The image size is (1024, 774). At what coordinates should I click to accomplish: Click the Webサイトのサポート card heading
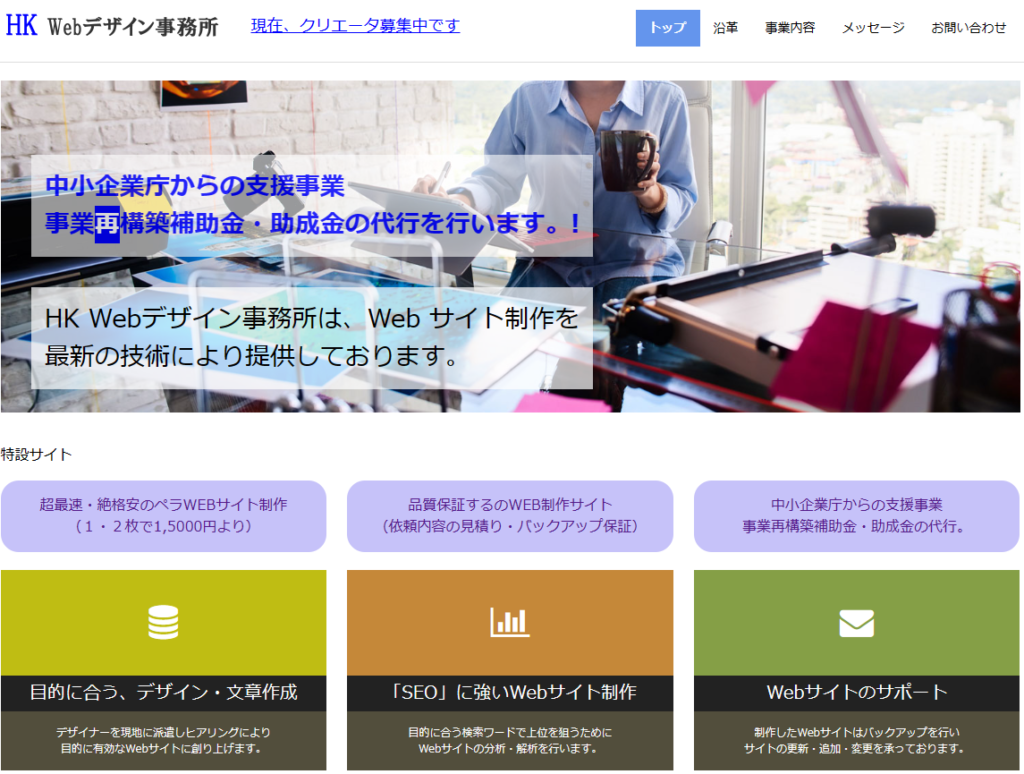(x=856, y=692)
